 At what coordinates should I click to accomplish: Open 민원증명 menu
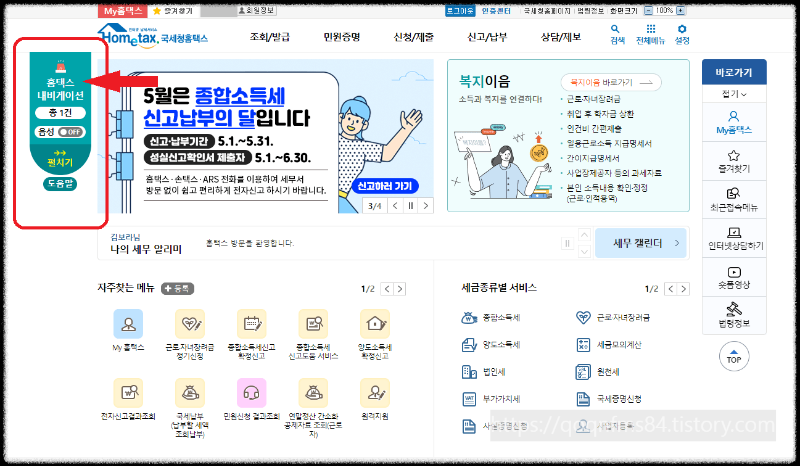pyautogui.click(x=342, y=37)
